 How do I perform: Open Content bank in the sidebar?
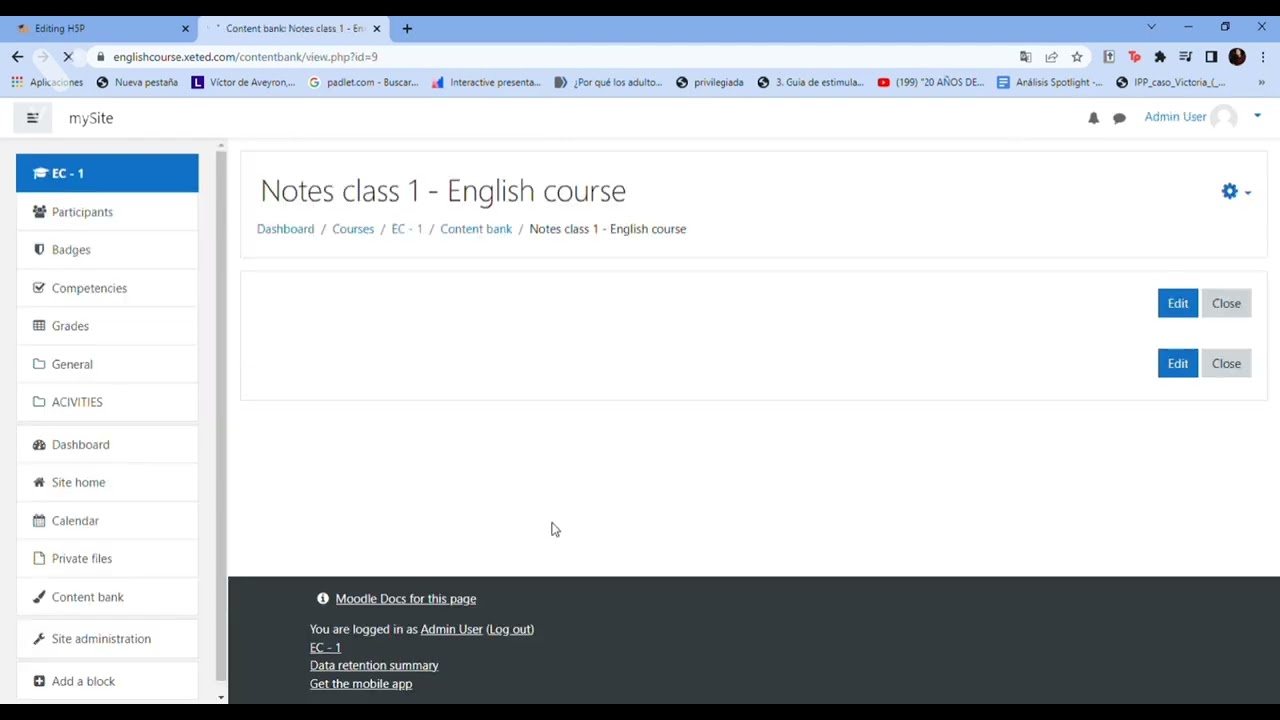pos(107,597)
